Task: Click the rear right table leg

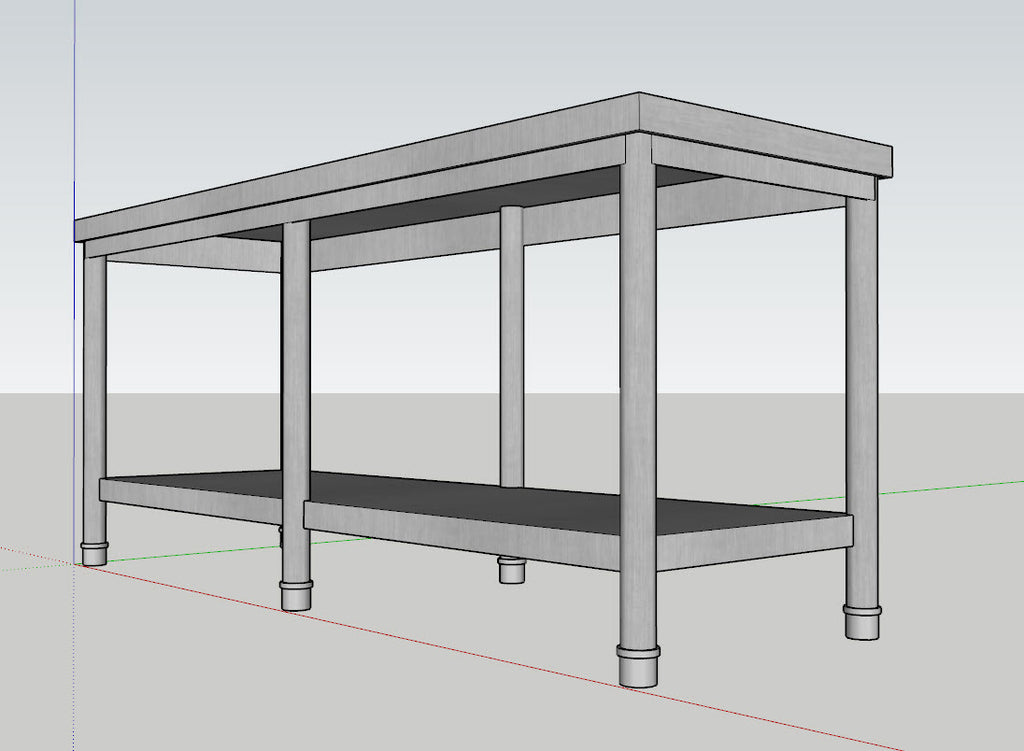Action: 858,400
